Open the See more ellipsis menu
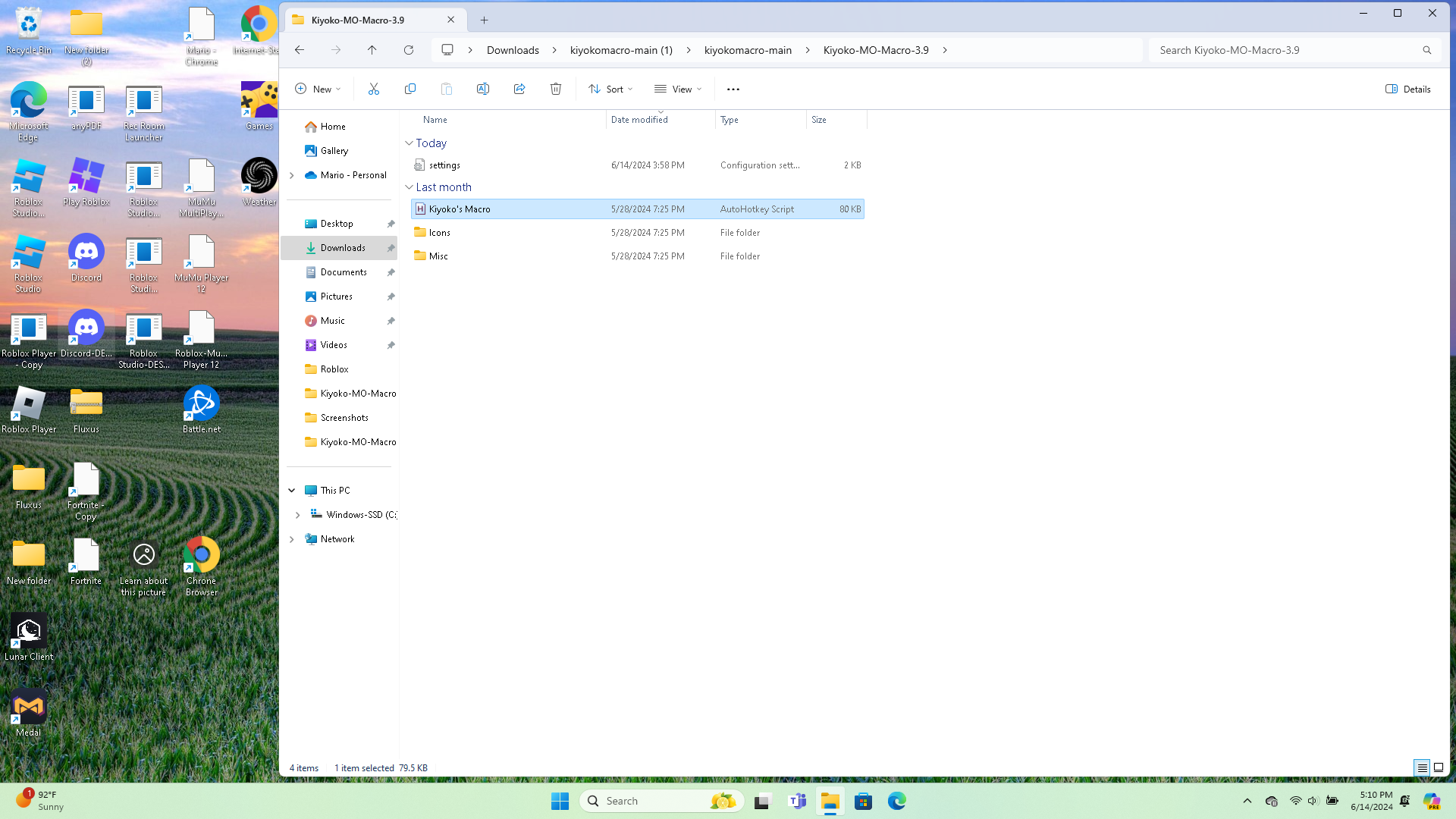 point(733,89)
